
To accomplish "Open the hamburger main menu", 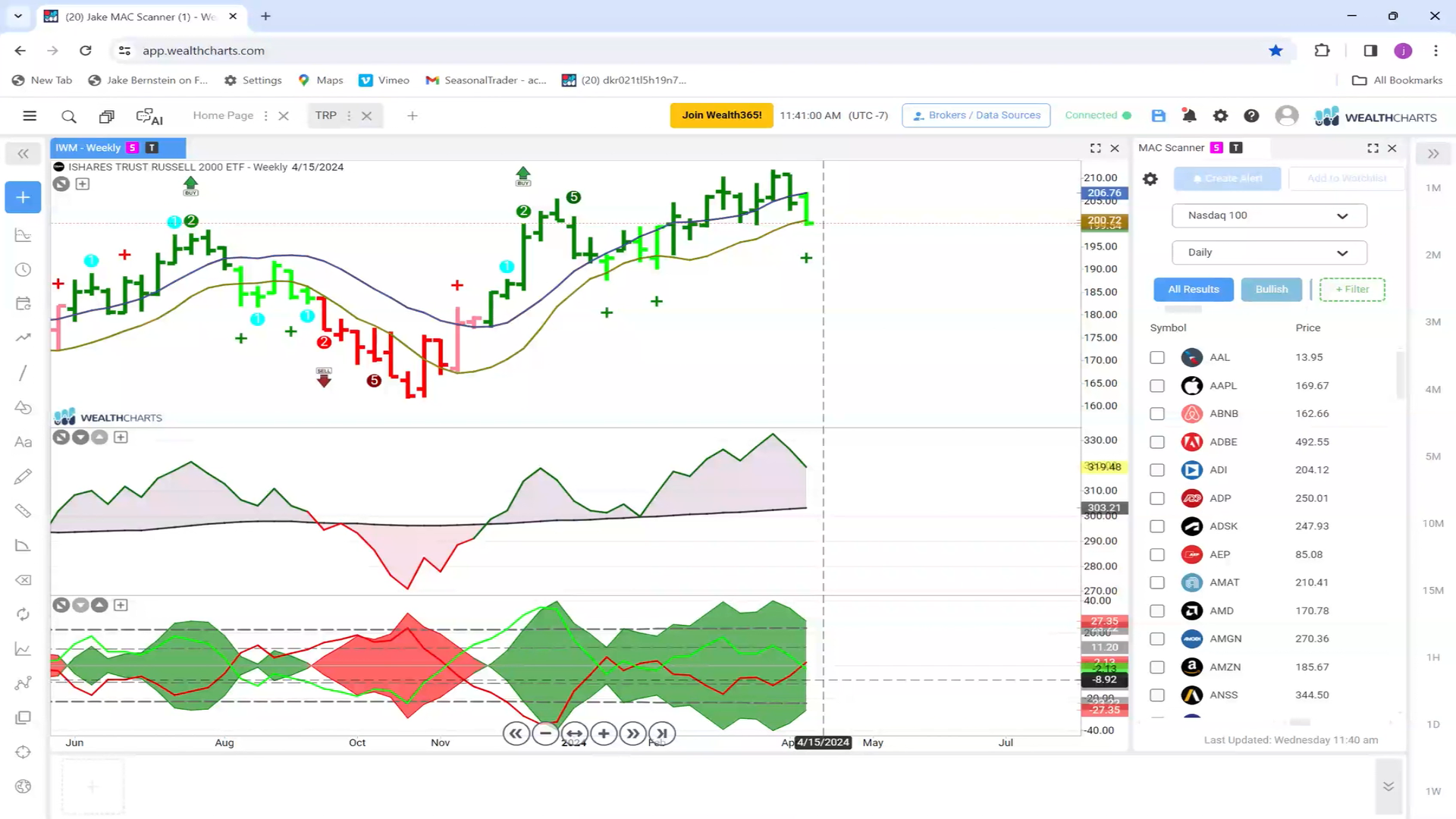I will pos(30,116).
